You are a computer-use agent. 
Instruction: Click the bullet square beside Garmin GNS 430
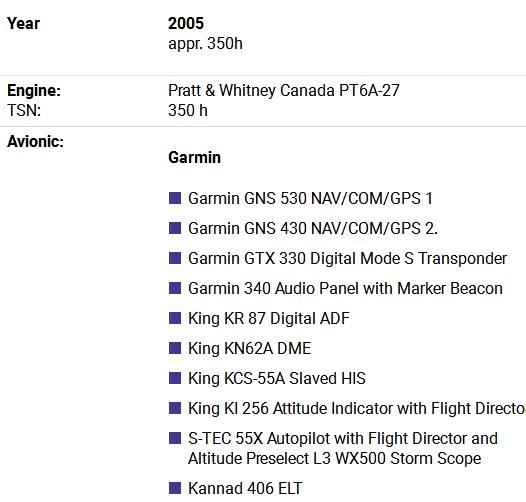175,228
